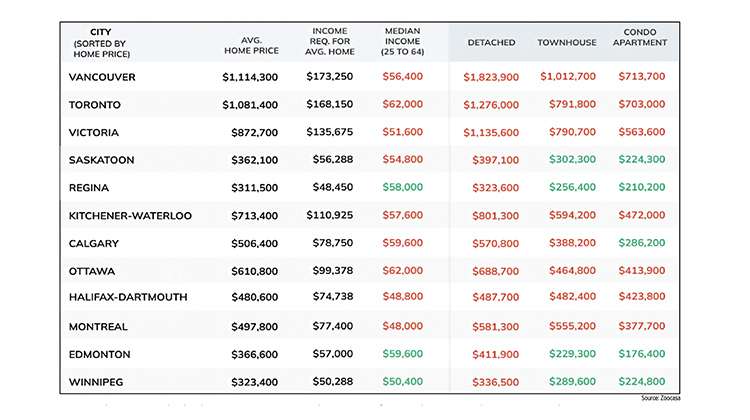Viewport: 750px width, 420px height.
Task: Select Victoria's median income $51,600
Action: [x=402, y=132]
